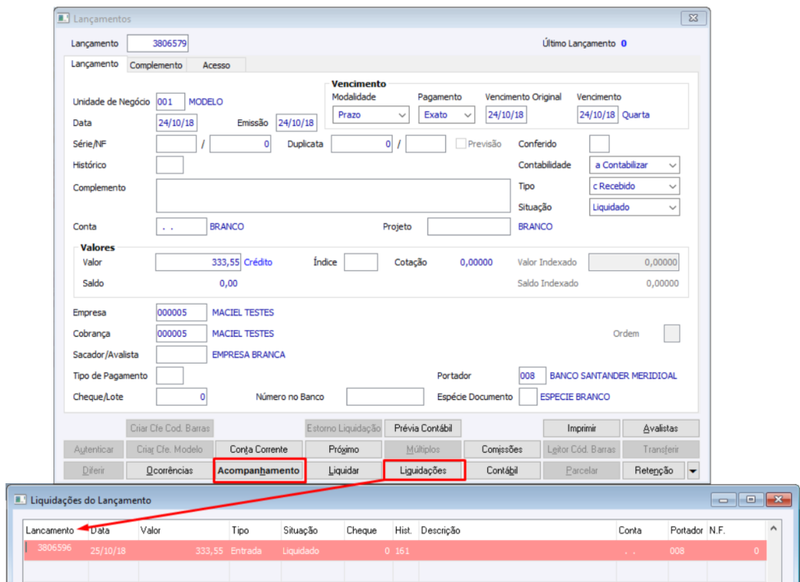Click the Histórico field
Image resolution: width=800 pixels, height=582 pixels.
[170, 165]
